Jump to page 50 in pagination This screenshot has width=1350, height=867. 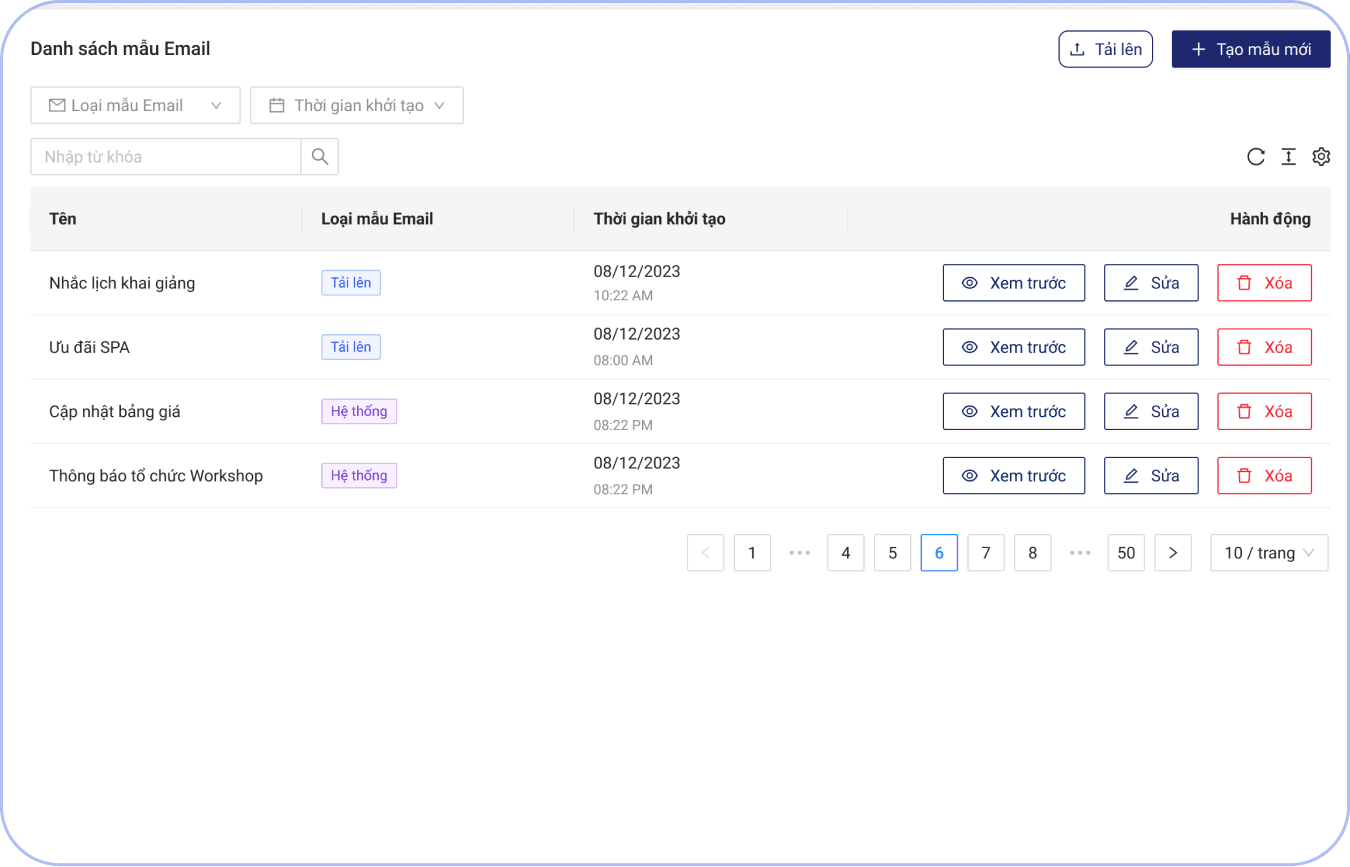coord(1126,553)
